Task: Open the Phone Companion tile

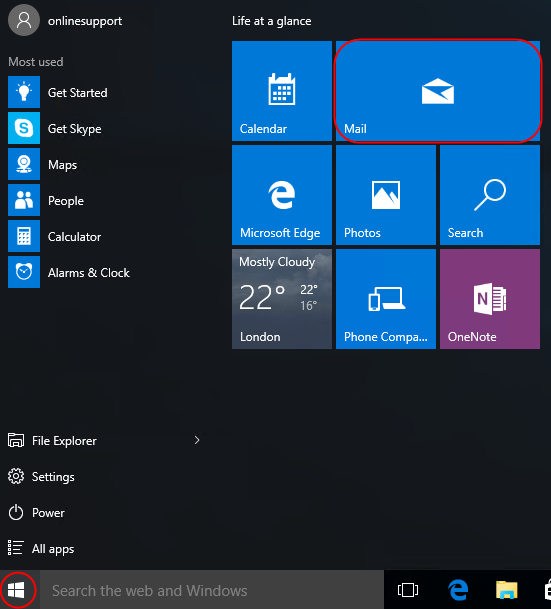Action: click(386, 299)
